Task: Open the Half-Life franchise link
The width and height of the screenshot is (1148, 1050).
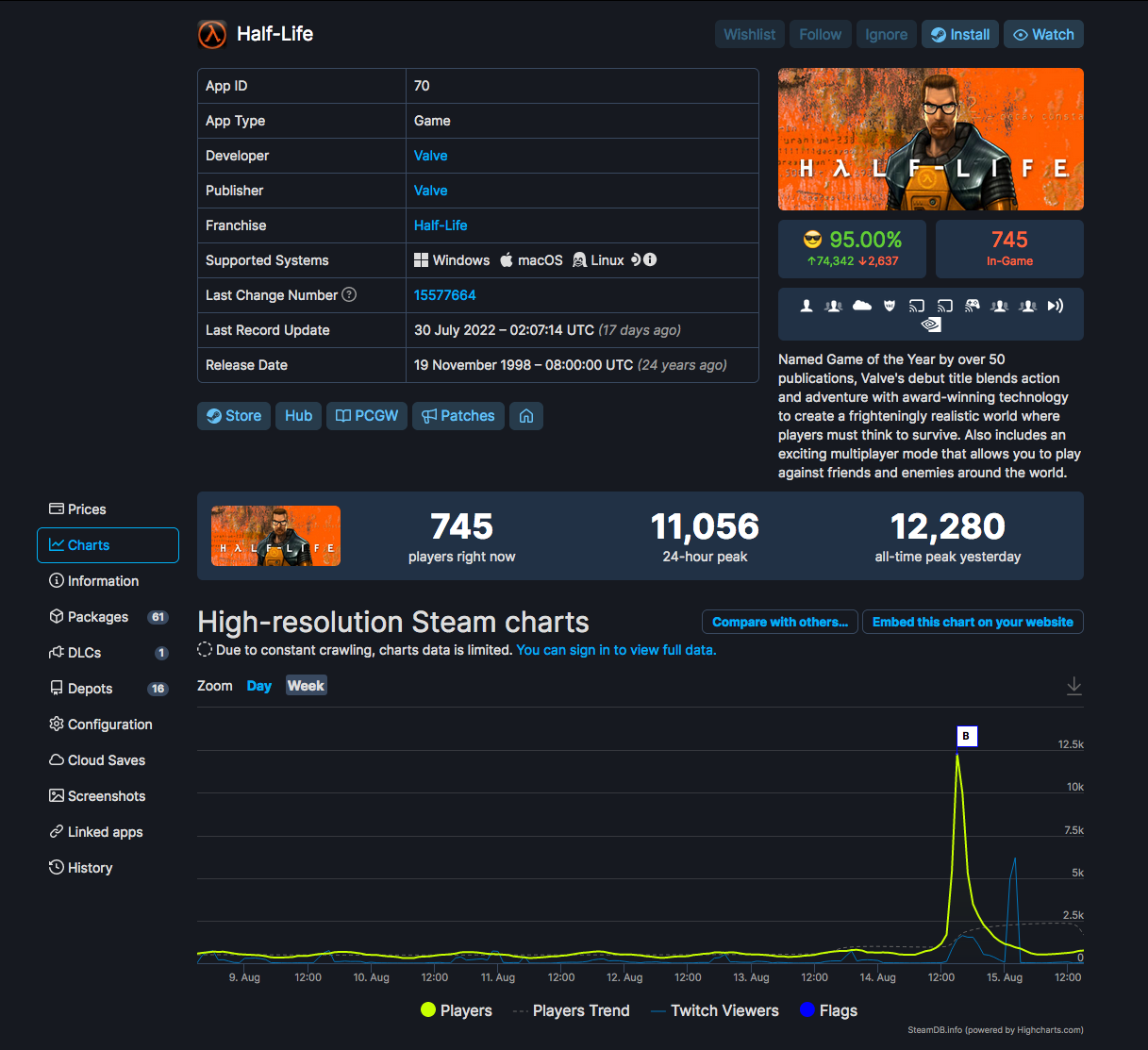Action: pos(441,225)
